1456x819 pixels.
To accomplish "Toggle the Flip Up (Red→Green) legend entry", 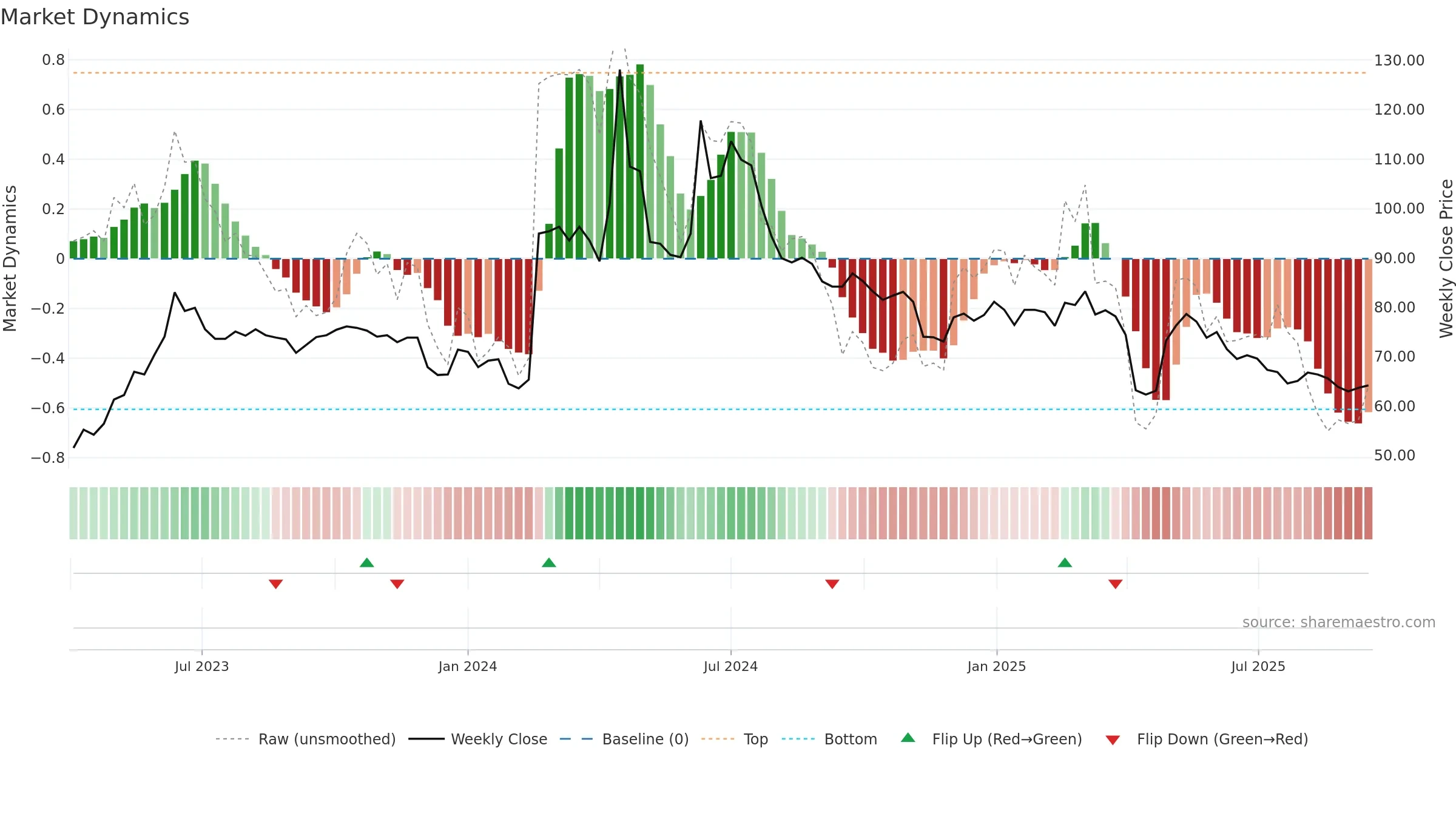I will [x=991, y=739].
